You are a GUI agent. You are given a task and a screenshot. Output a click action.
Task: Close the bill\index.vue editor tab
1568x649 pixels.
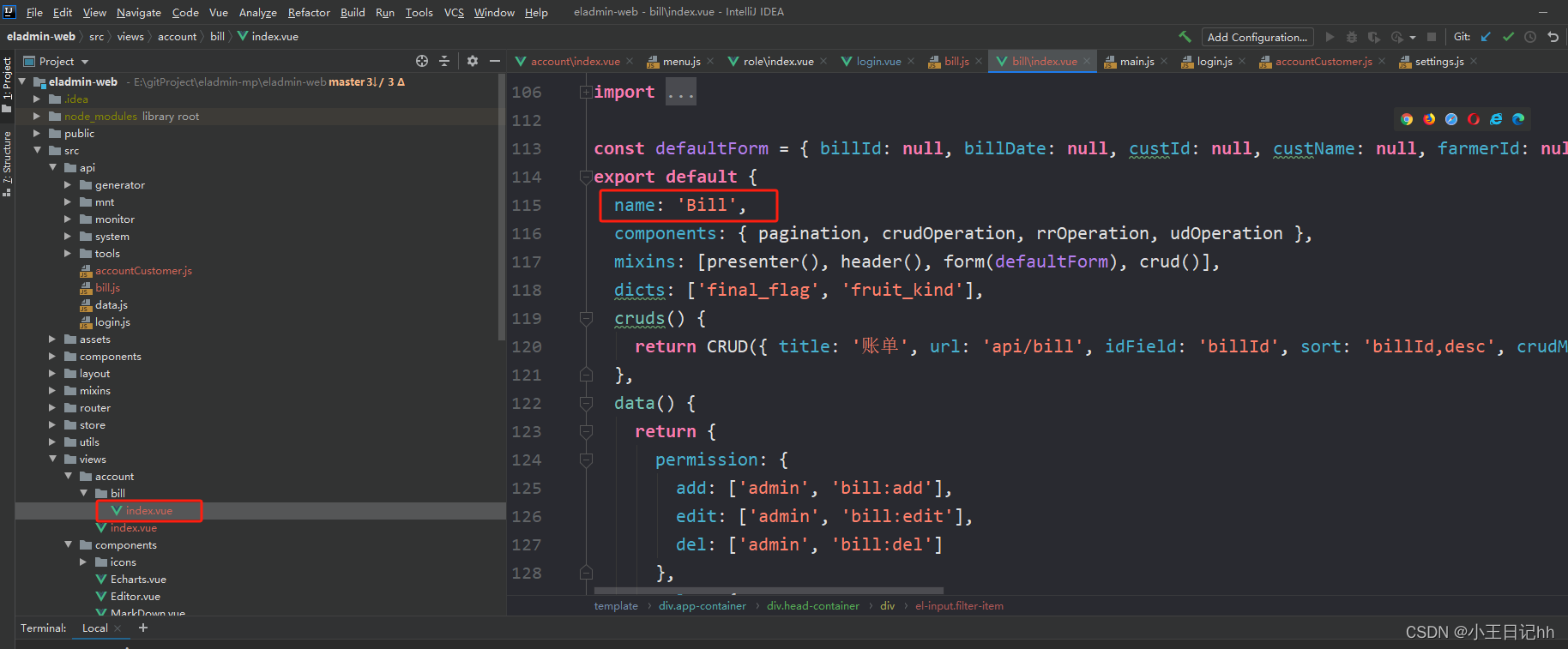(x=1087, y=61)
